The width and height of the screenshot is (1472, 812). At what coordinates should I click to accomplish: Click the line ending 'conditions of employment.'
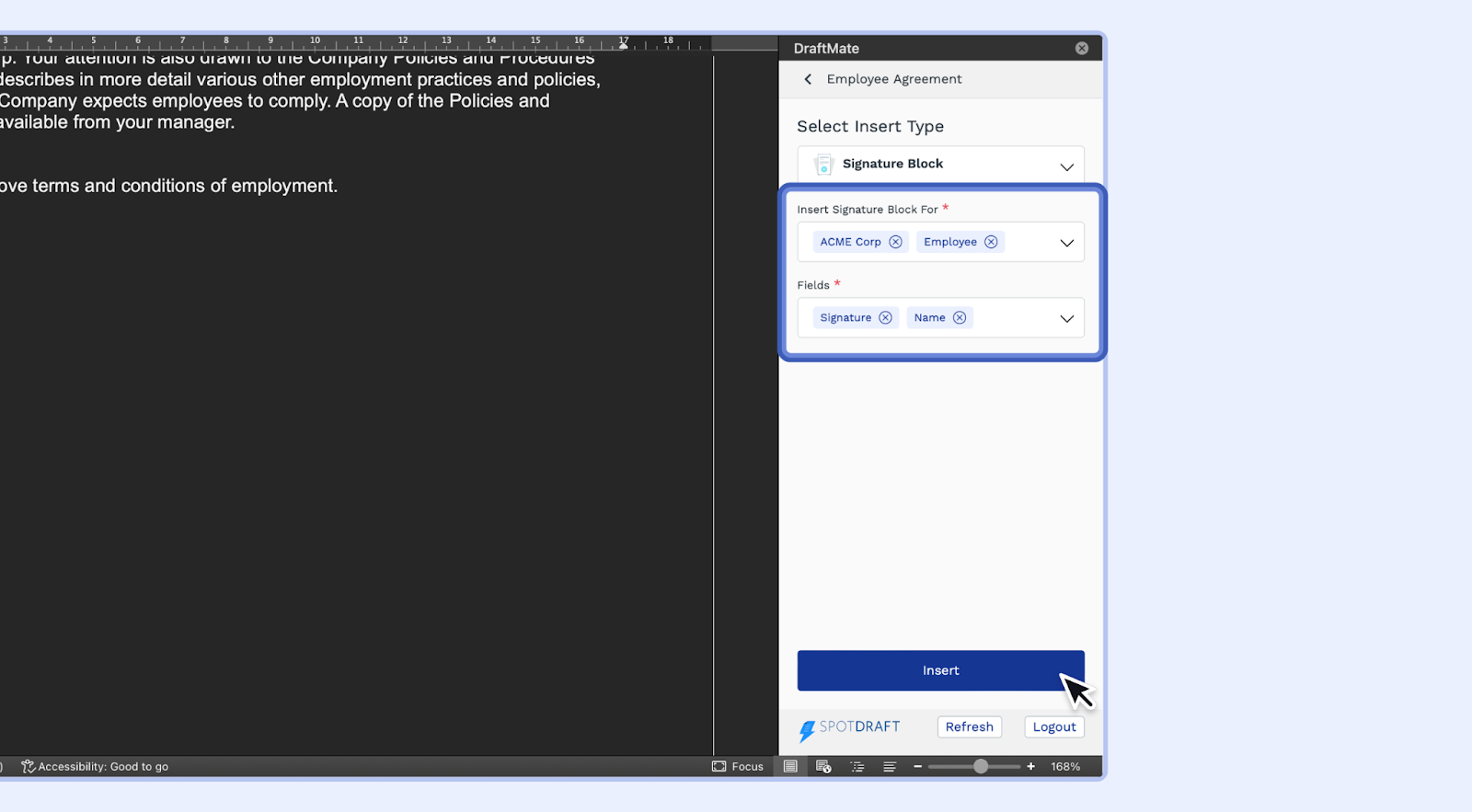[x=168, y=186]
